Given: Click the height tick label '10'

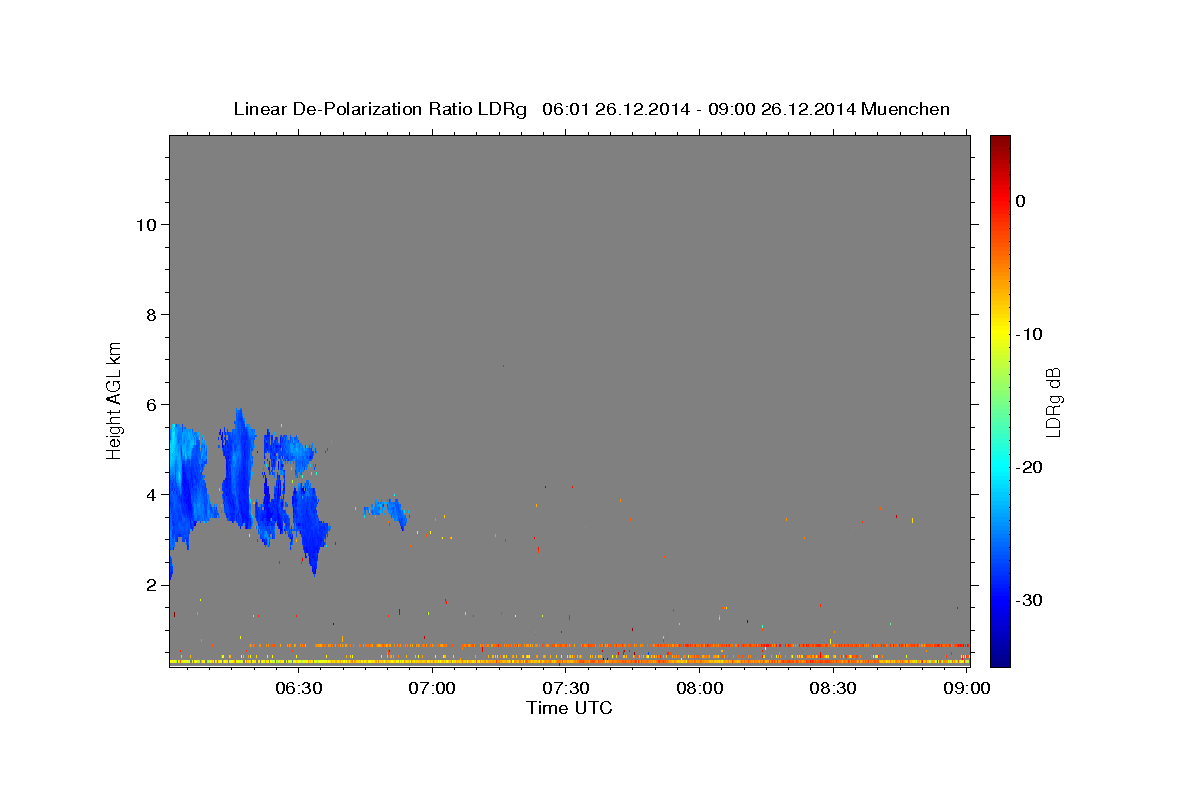Looking at the screenshot, I should [x=146, y=225].
